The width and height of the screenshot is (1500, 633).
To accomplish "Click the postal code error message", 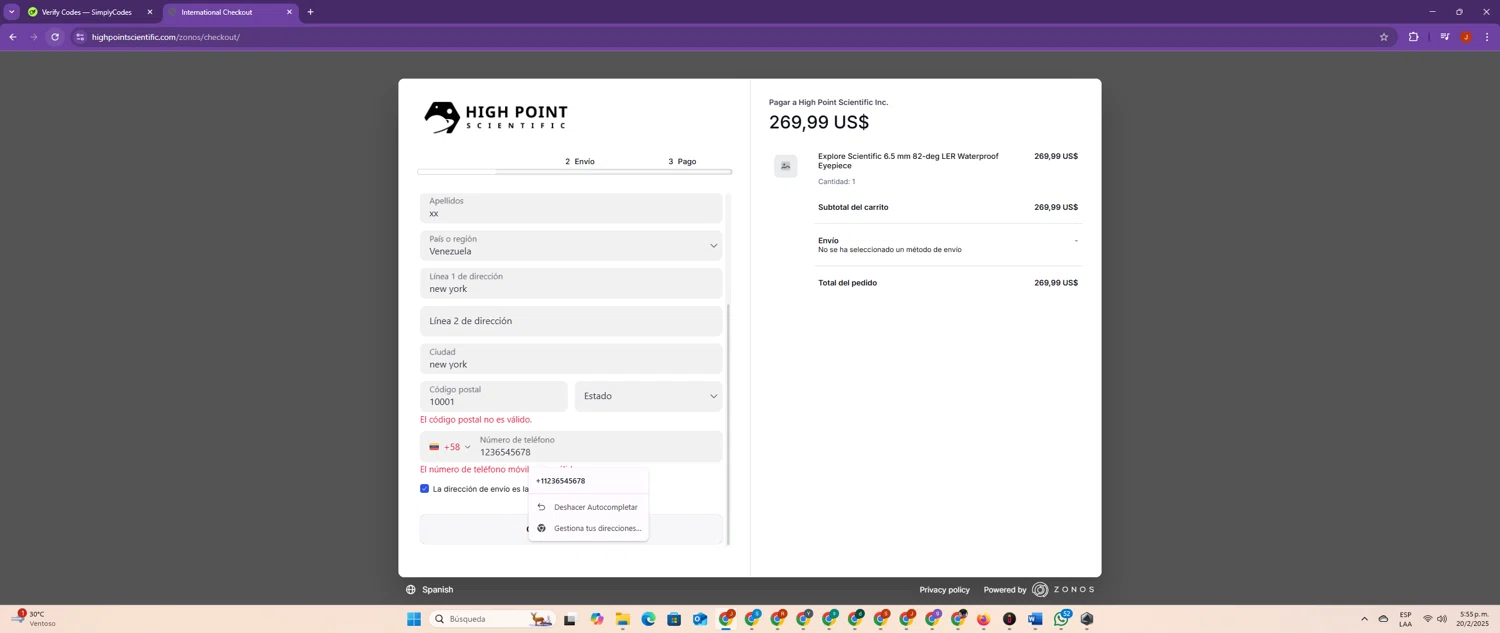I will [476, 420].
